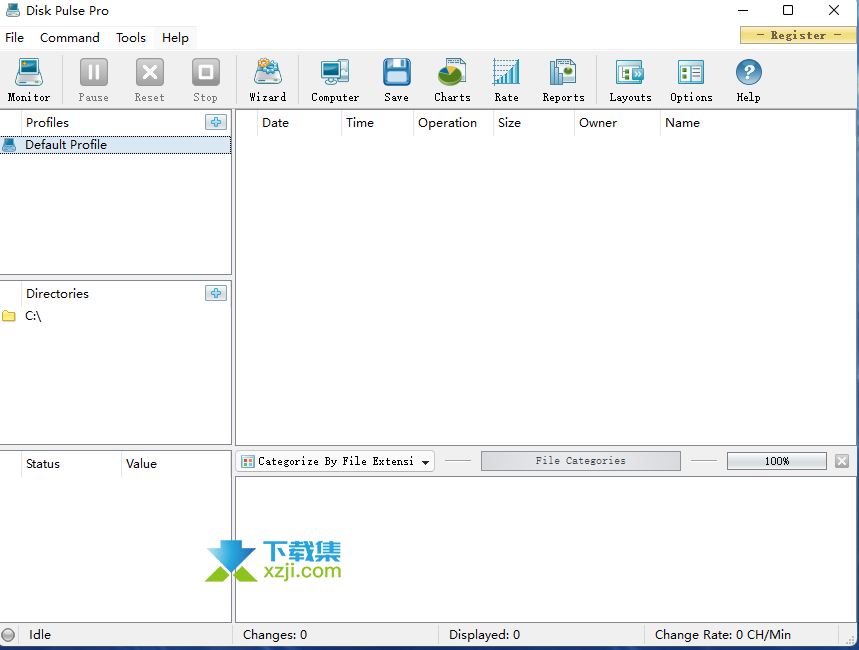Sort the list by Size column header

[x=509, y=123]
